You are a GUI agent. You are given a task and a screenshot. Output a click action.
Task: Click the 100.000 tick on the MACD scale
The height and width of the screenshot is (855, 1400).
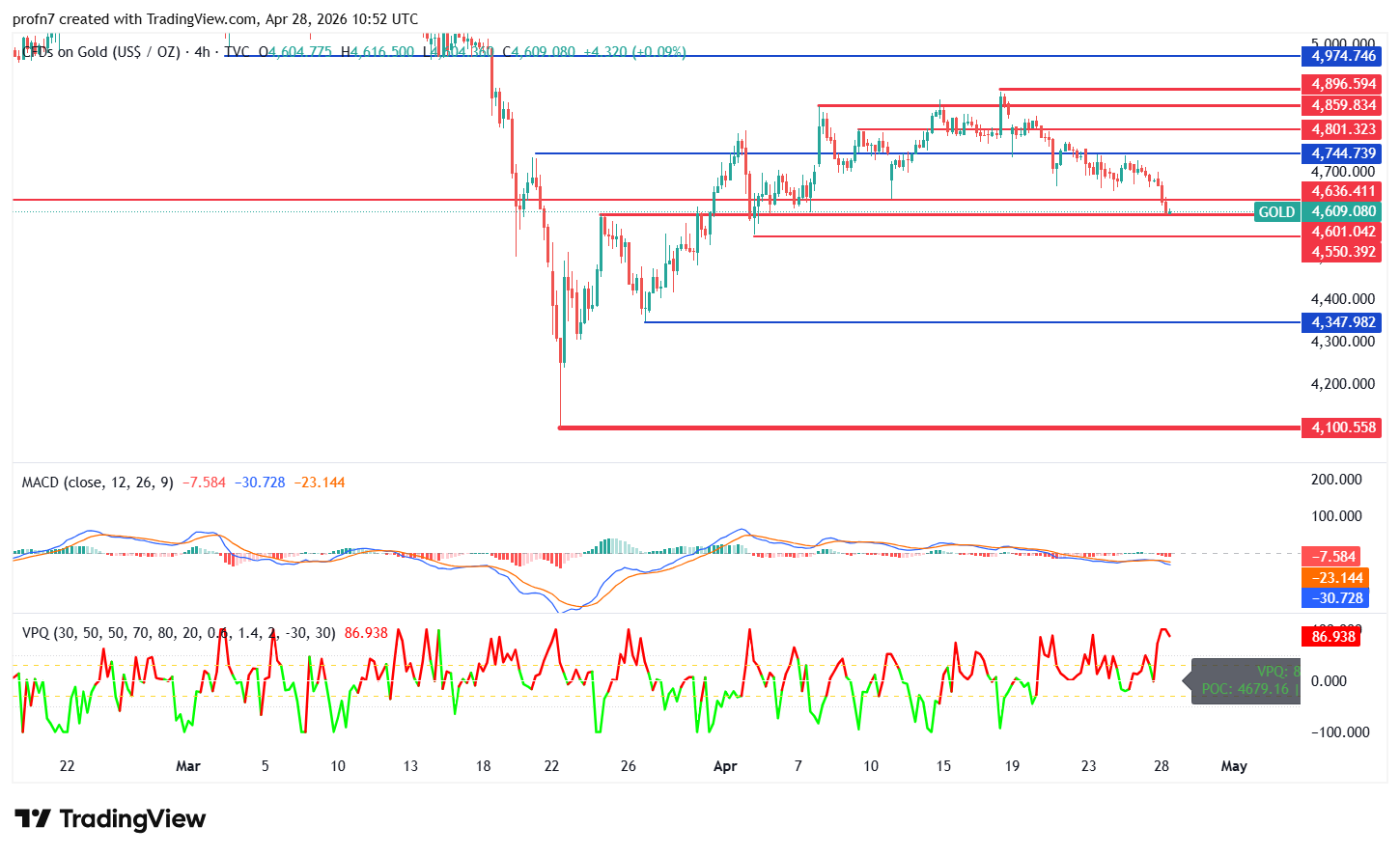click(1336, 516)
